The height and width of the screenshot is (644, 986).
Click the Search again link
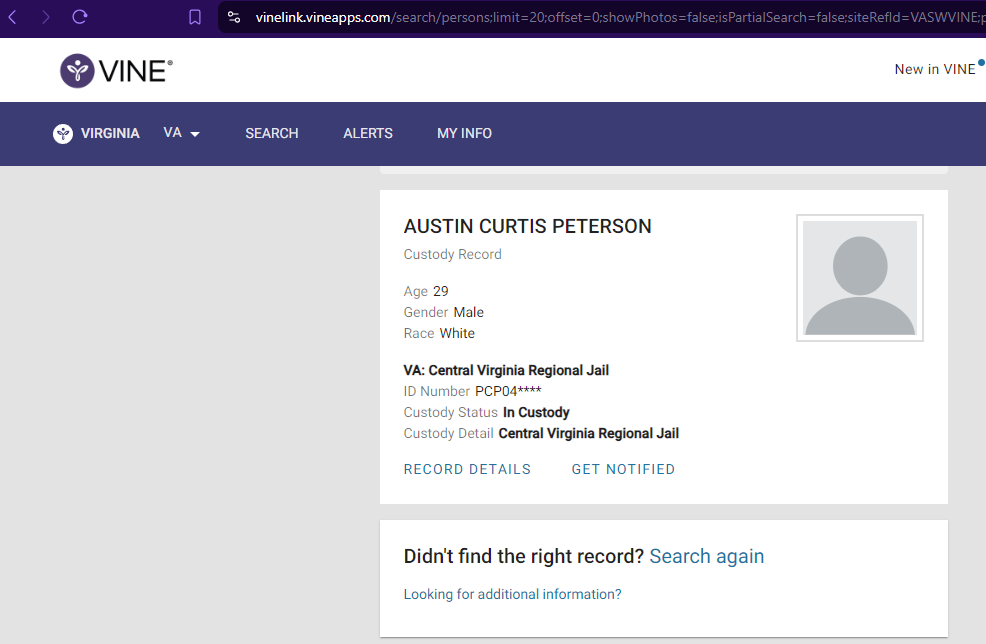click(x=707, y=556)
